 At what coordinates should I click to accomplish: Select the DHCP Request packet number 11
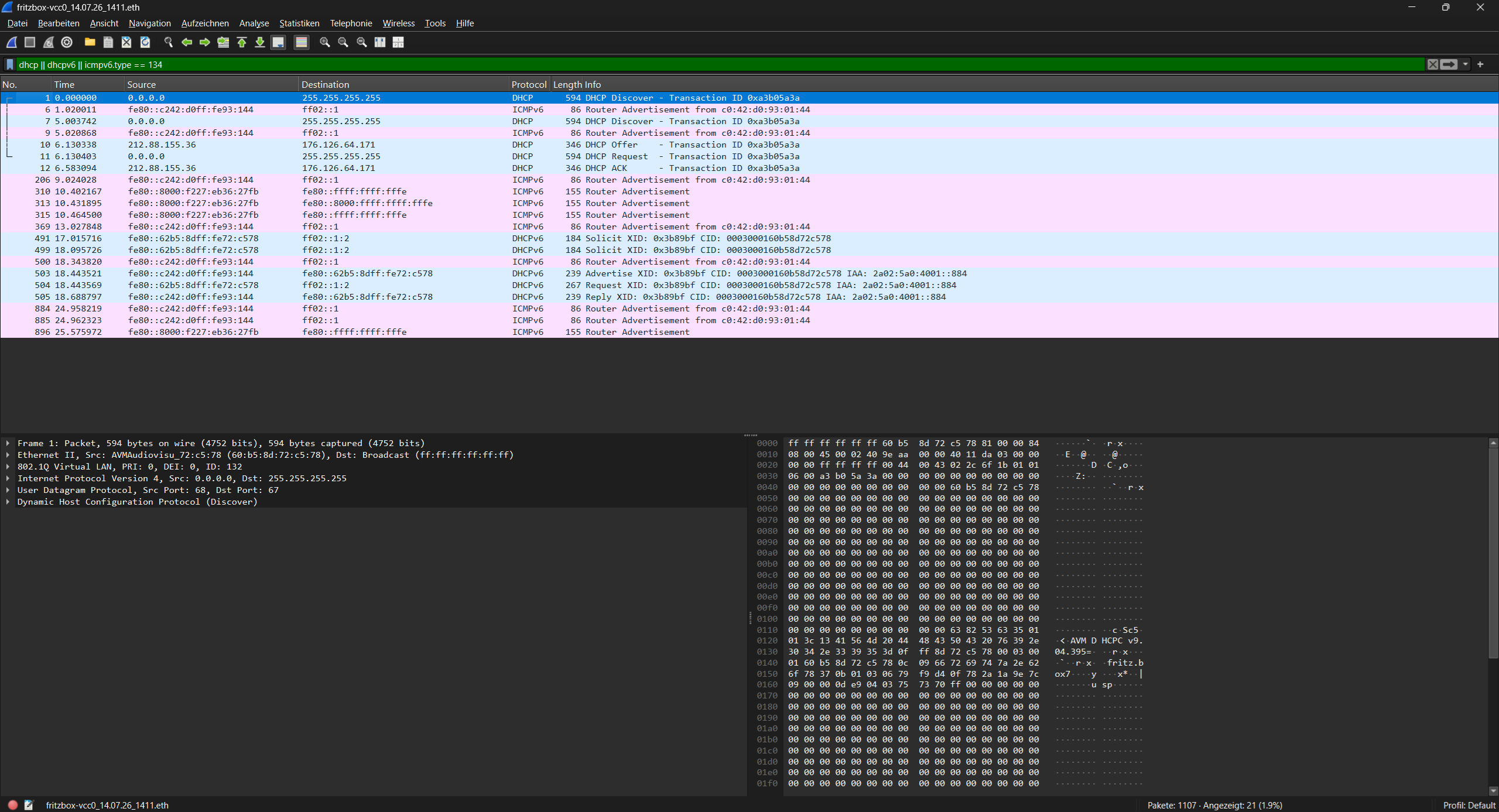coord(749,156)
